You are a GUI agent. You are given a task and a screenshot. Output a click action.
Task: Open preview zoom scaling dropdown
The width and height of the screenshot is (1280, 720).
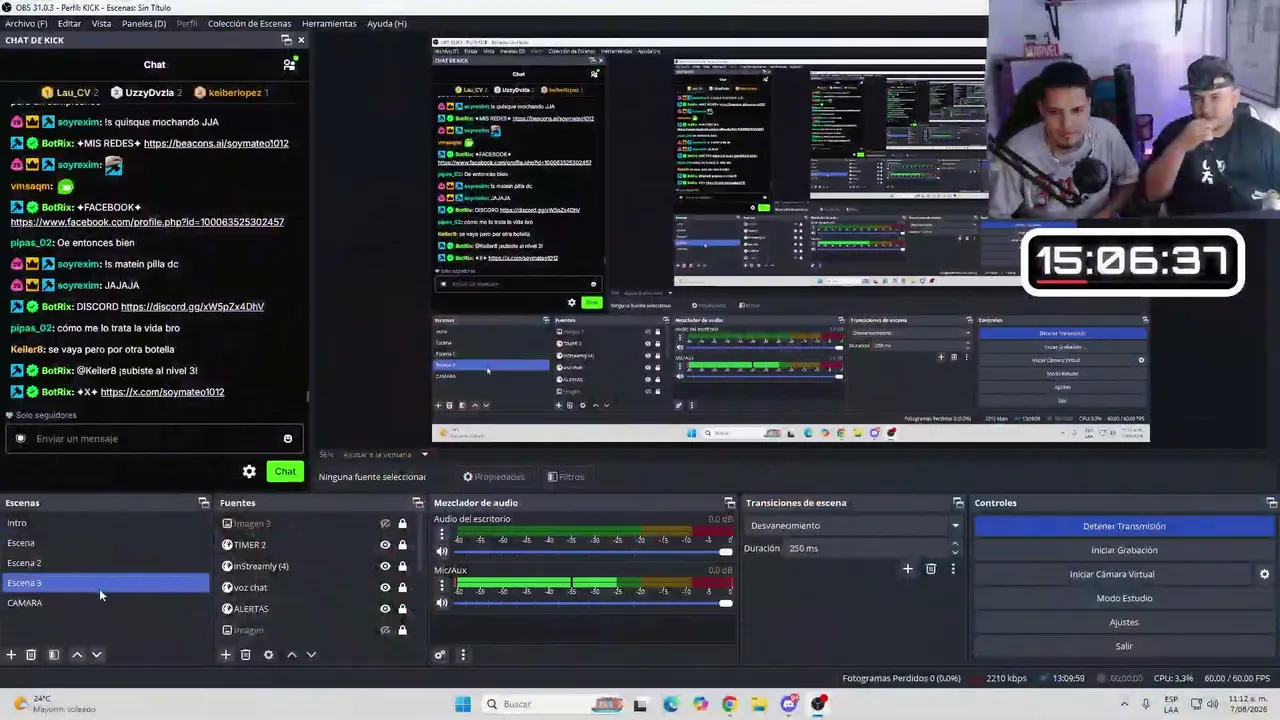pyautogui.click(x=374, y=454)
